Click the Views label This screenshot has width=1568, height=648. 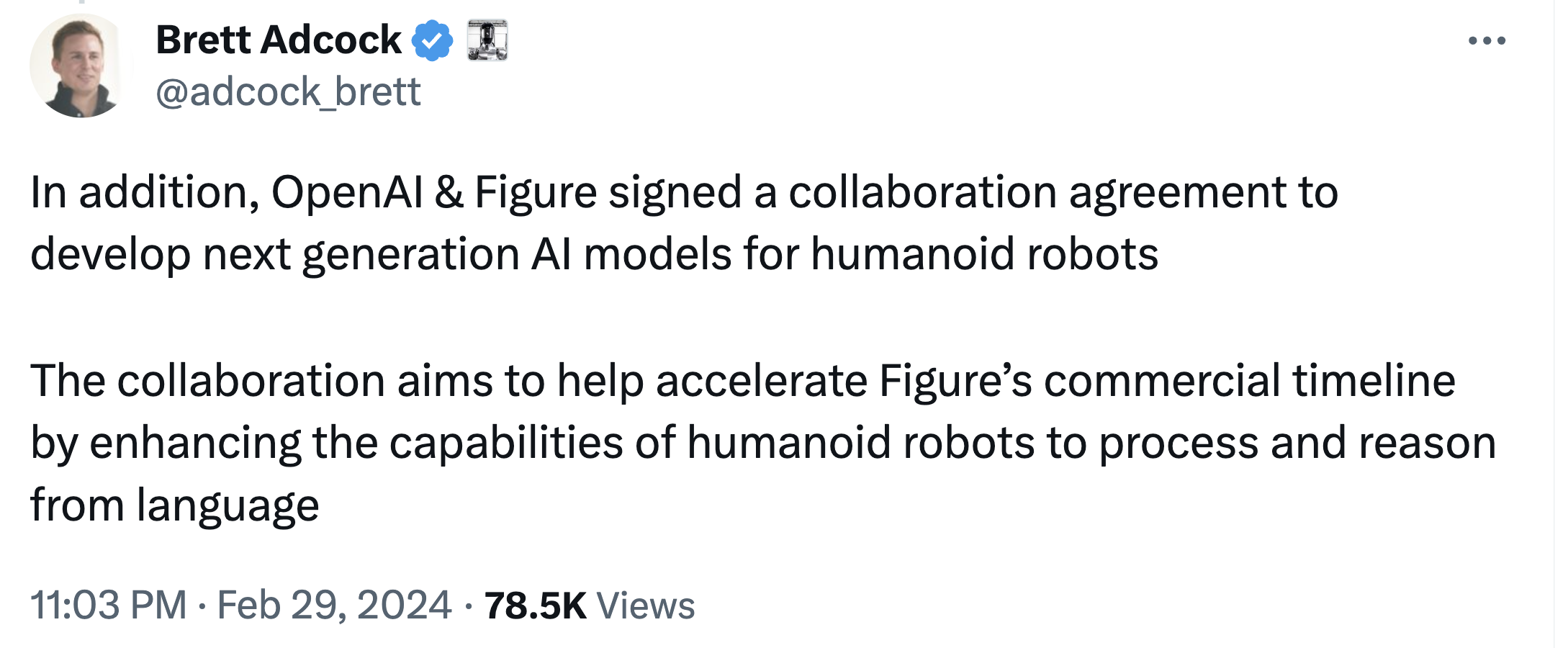pyautogui.click(x=646, y=606)
